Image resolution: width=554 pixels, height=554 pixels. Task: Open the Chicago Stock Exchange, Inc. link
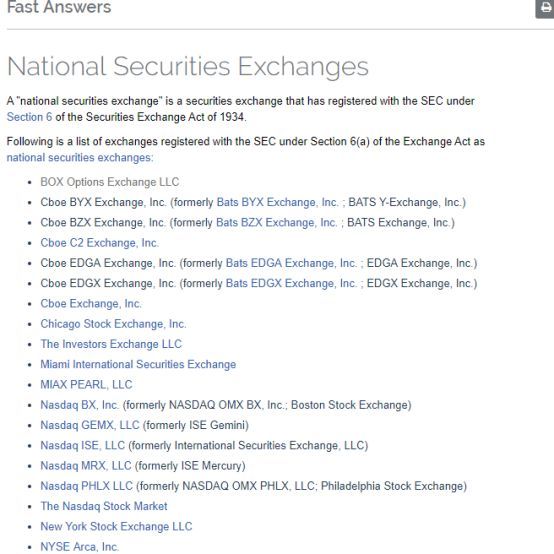[113, 324]
